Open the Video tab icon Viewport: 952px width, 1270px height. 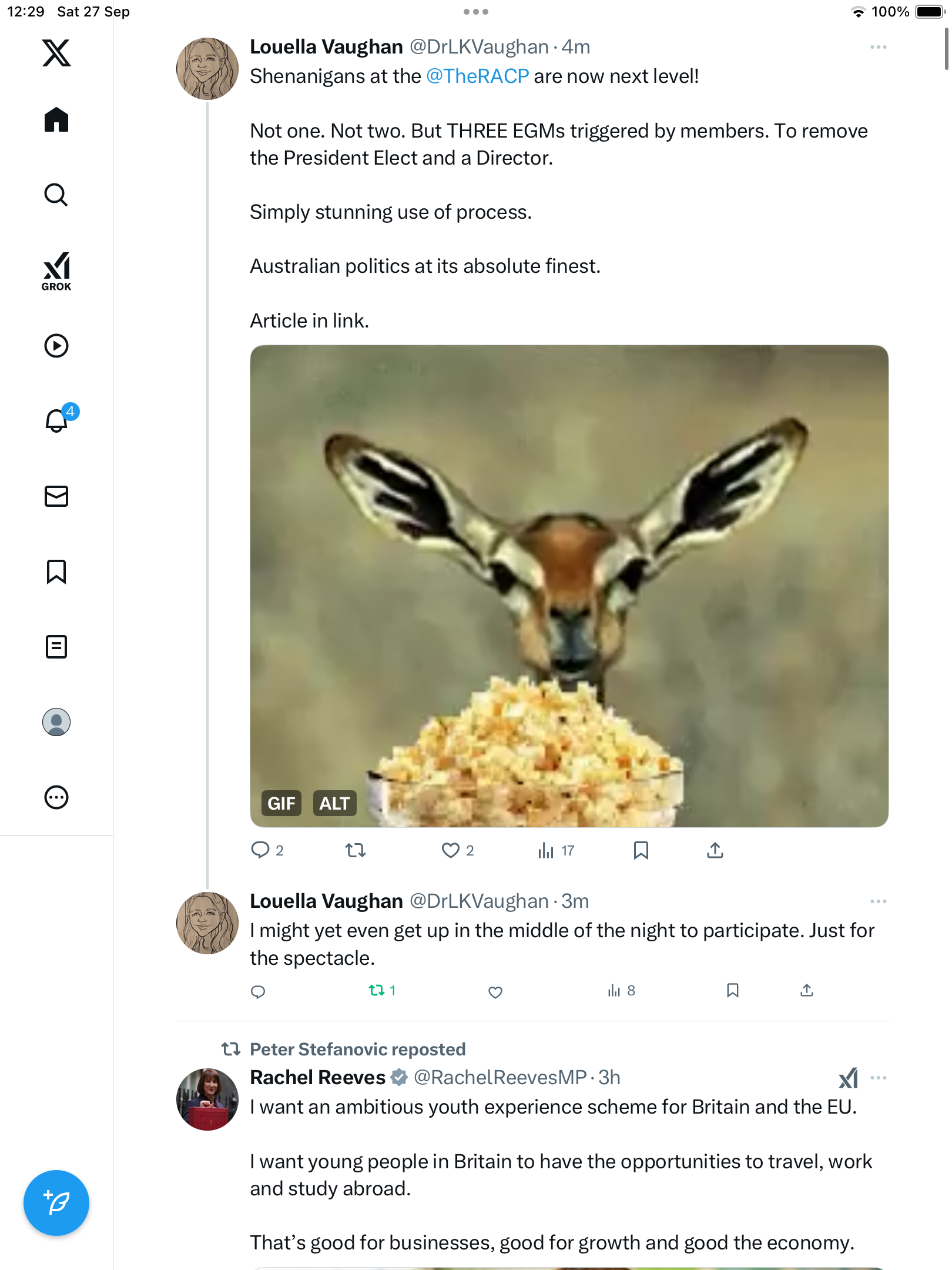click(56, 346)
